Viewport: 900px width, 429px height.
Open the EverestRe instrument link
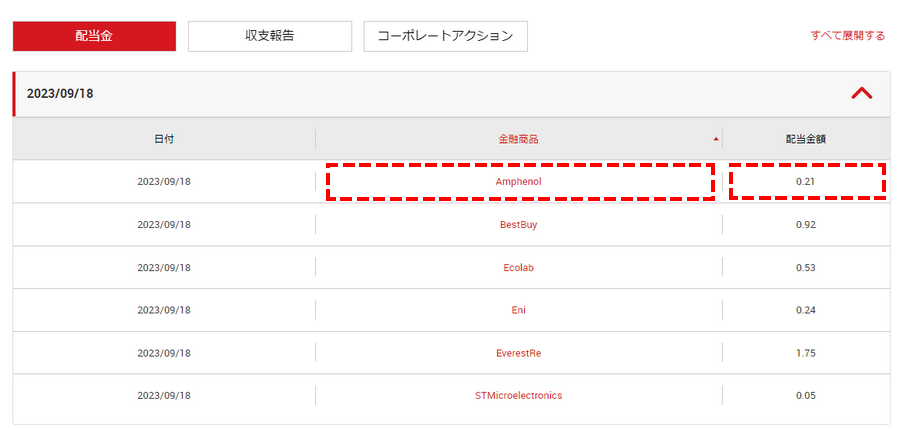(x=519, y=353)
